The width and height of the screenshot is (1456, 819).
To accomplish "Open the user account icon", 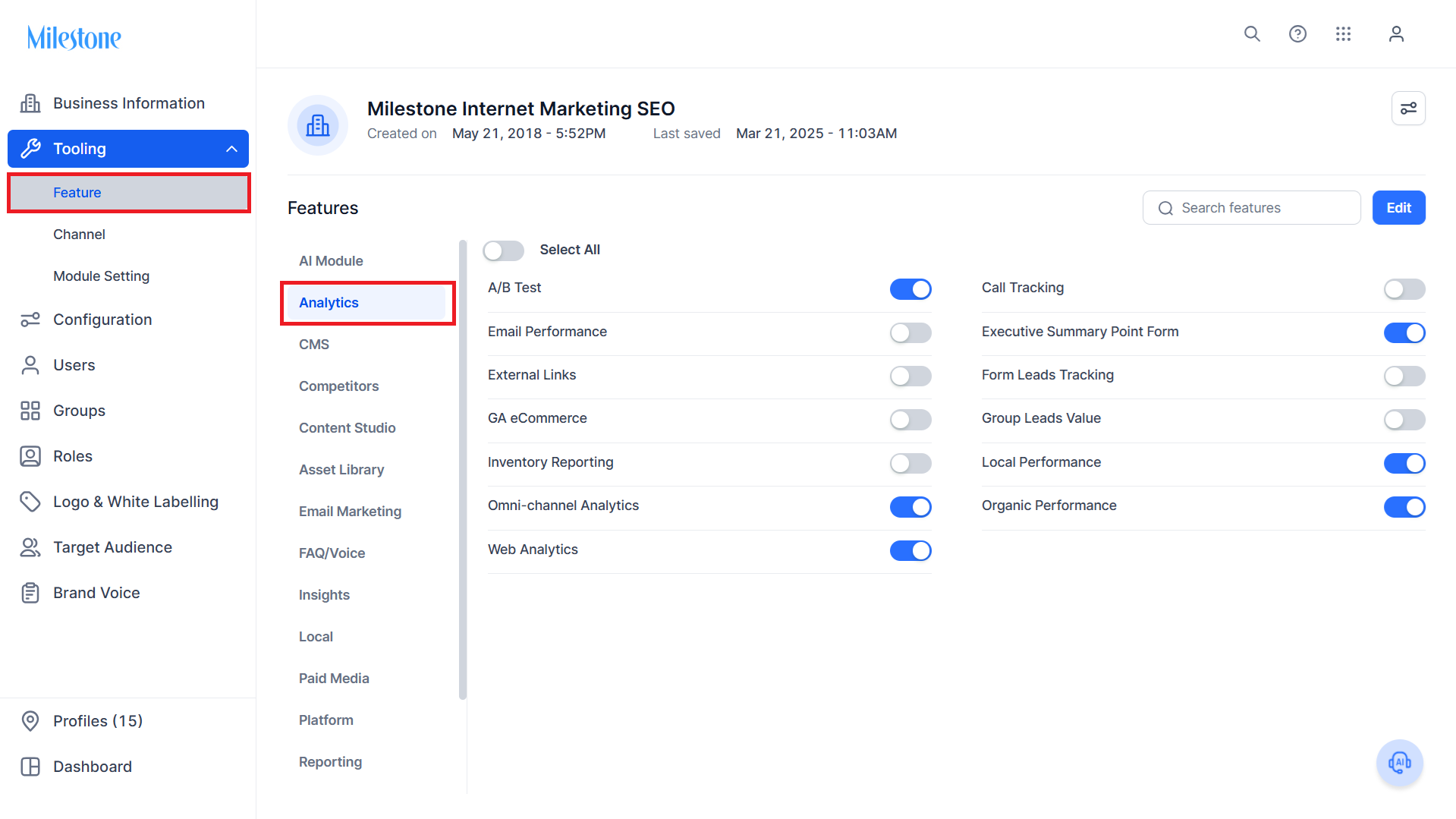I will (x=1396, y=34).
